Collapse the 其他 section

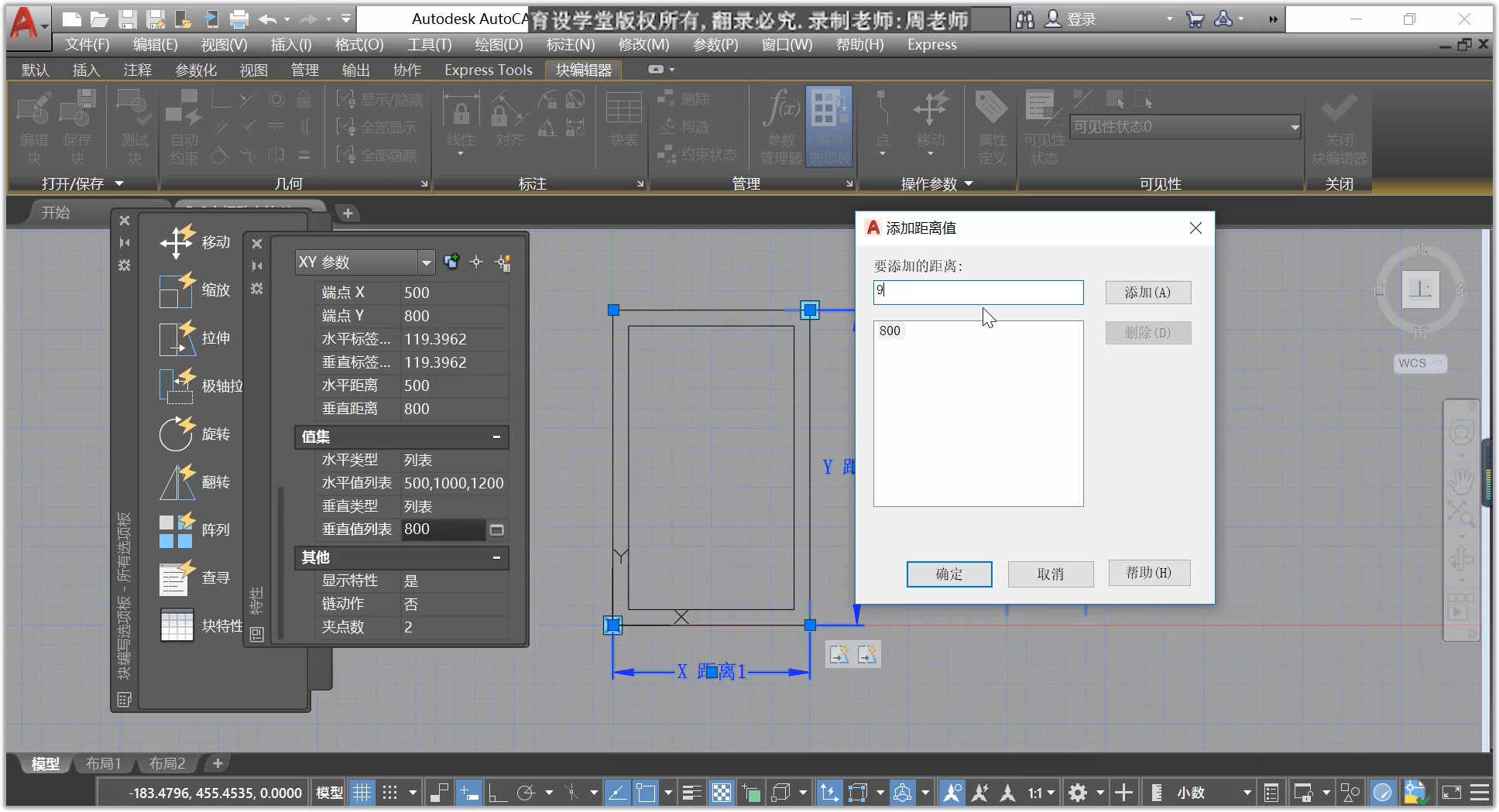tap(496, 557)
